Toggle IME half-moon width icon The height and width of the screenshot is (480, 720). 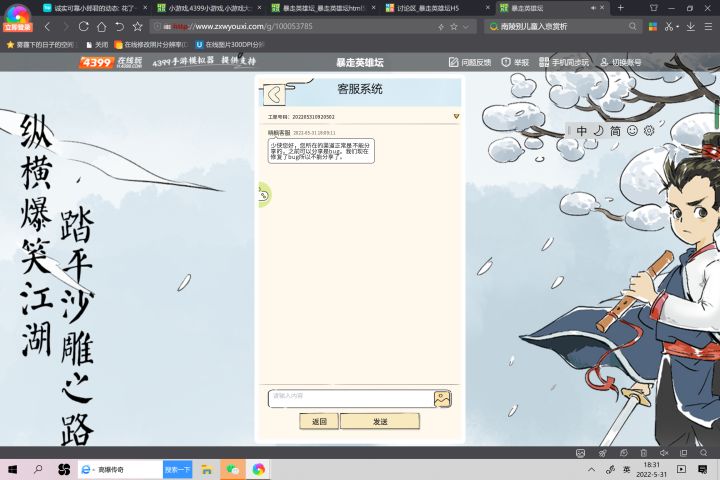[x=598, y=131]
